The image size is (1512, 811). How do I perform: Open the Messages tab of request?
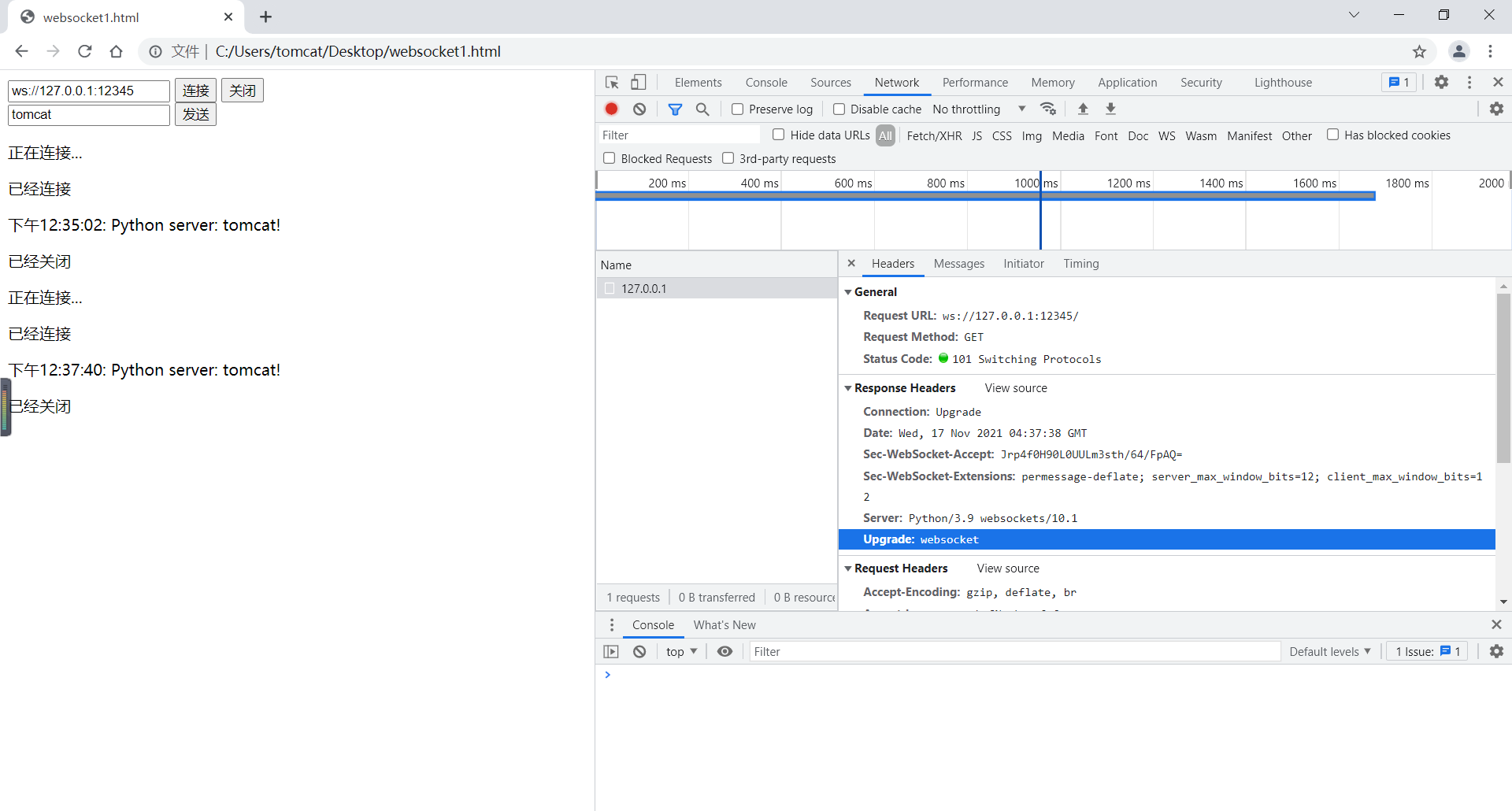click(x=958, y=264)
